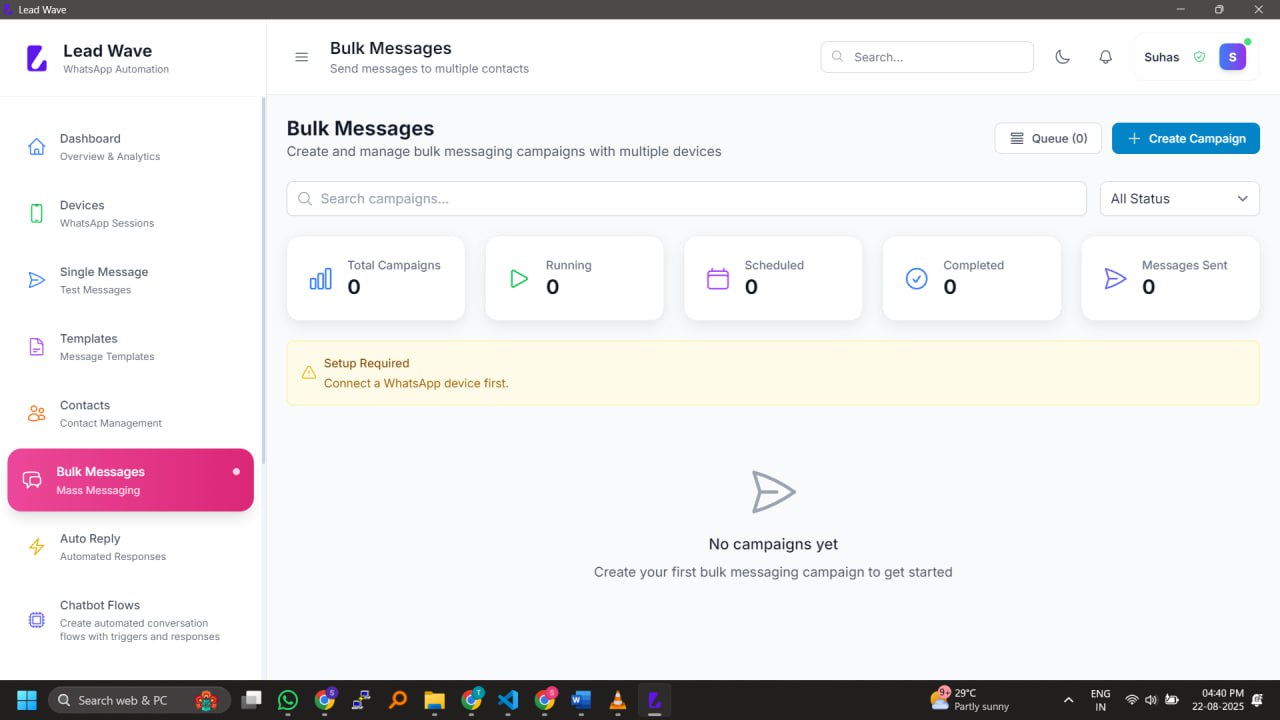Viewport: 1280px width, 720px height.
Task: Click the notification bell icon
Action: [1105, 57]
